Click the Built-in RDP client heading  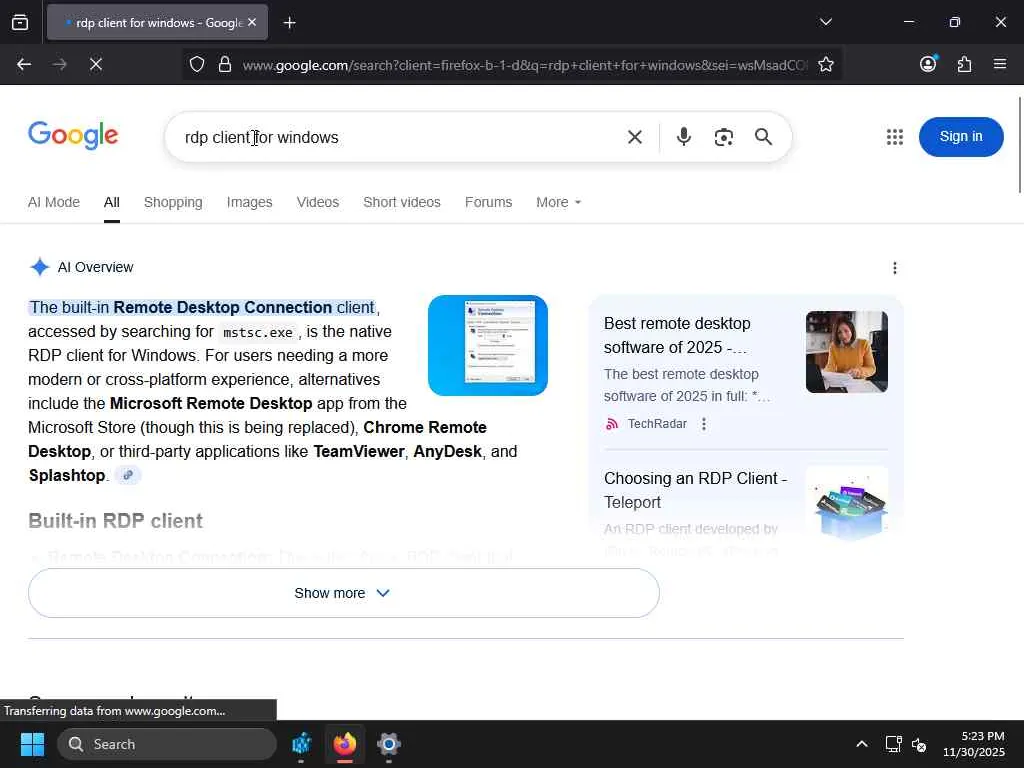coord(116,521)
